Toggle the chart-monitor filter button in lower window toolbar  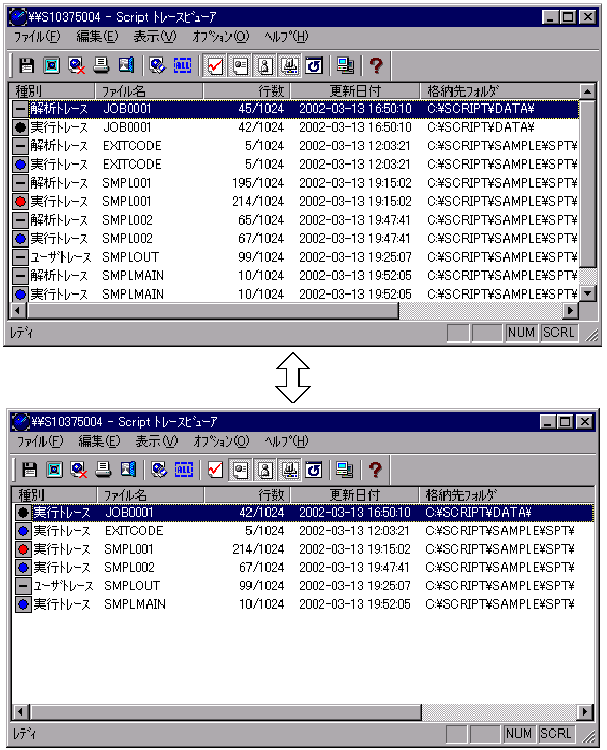(290, 470)
